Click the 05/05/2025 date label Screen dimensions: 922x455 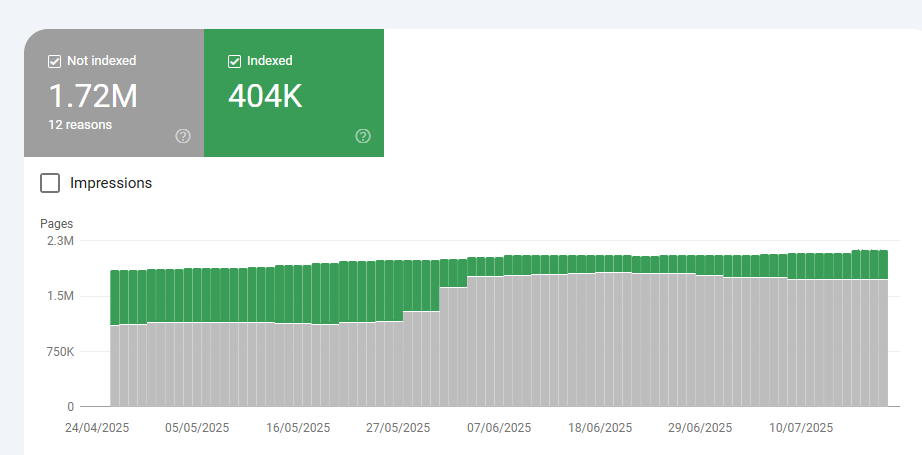pos(197,427)
